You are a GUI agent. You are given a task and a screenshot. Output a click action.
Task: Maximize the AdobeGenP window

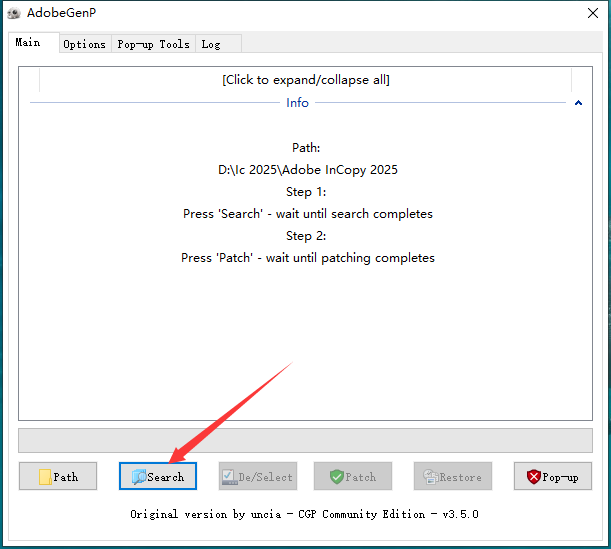[x=540, y=13]
